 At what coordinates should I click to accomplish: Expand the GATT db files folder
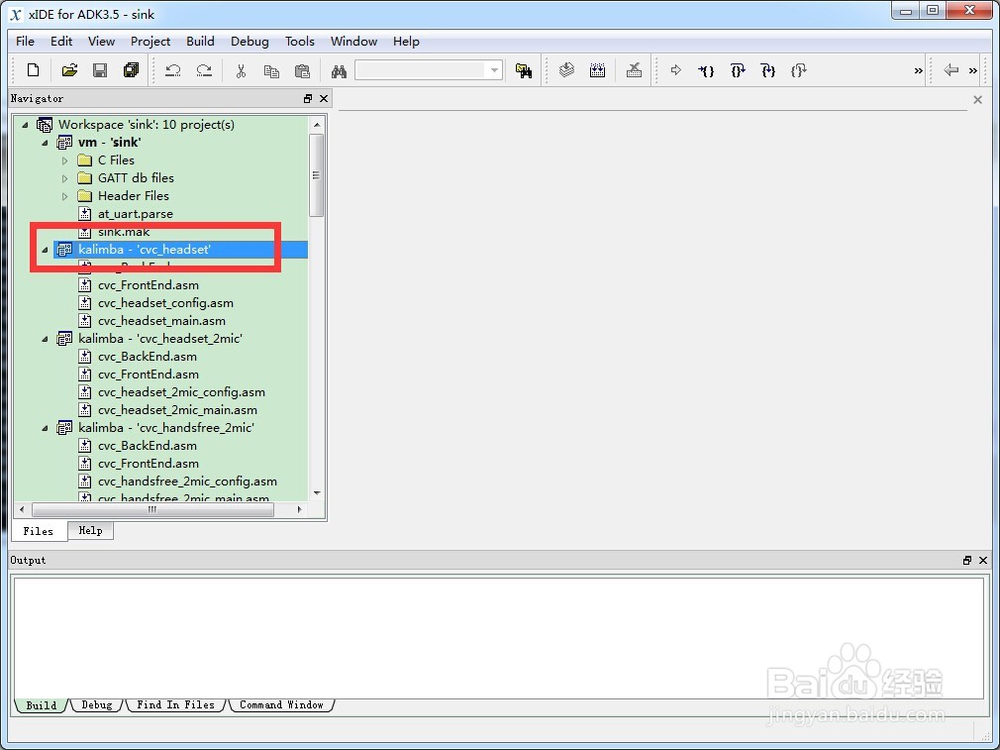tap(64, 178)
